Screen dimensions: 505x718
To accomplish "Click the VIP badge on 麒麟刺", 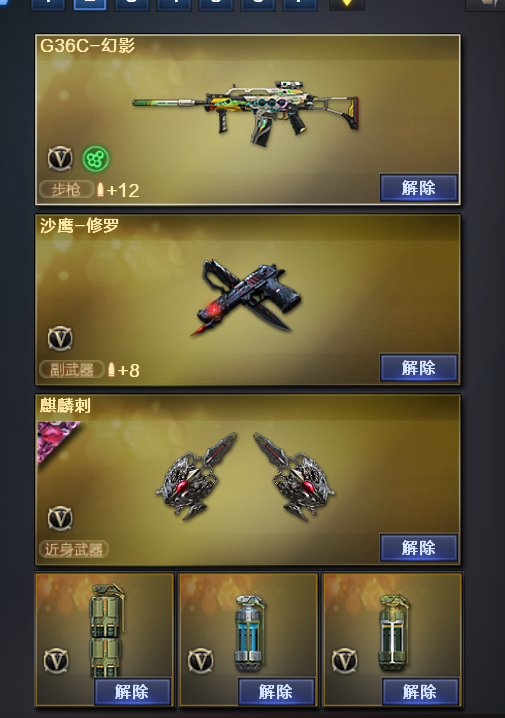I will click(x=60, y=518).
